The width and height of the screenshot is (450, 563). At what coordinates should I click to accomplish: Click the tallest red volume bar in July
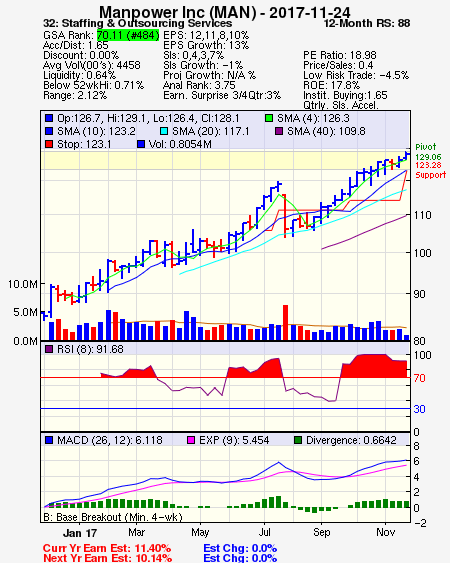[x=286, y=322]
